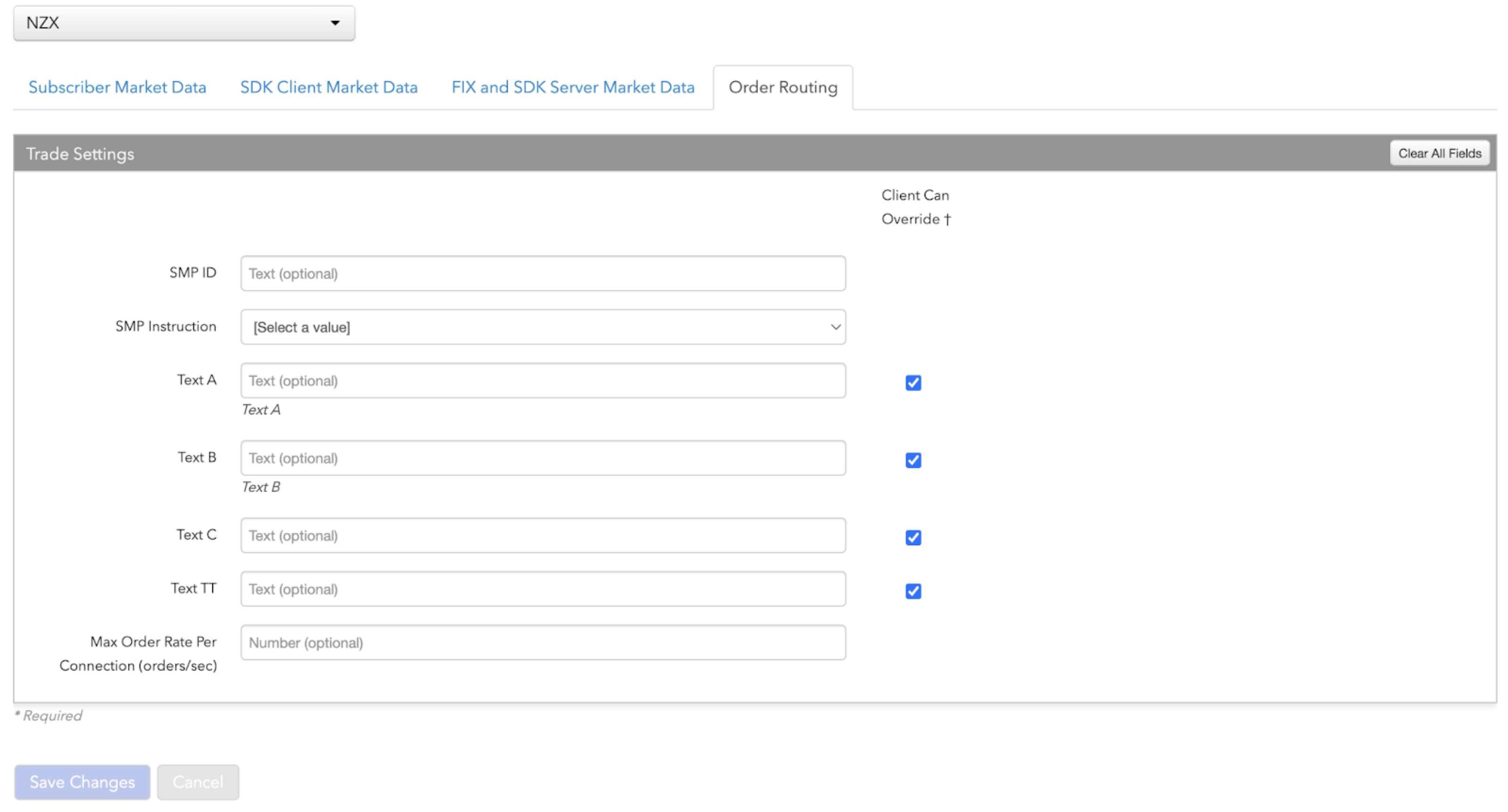Click the Clear All Fields button
The image size is (1508, 812).
pyautogui.click(x=1440, y=153)
